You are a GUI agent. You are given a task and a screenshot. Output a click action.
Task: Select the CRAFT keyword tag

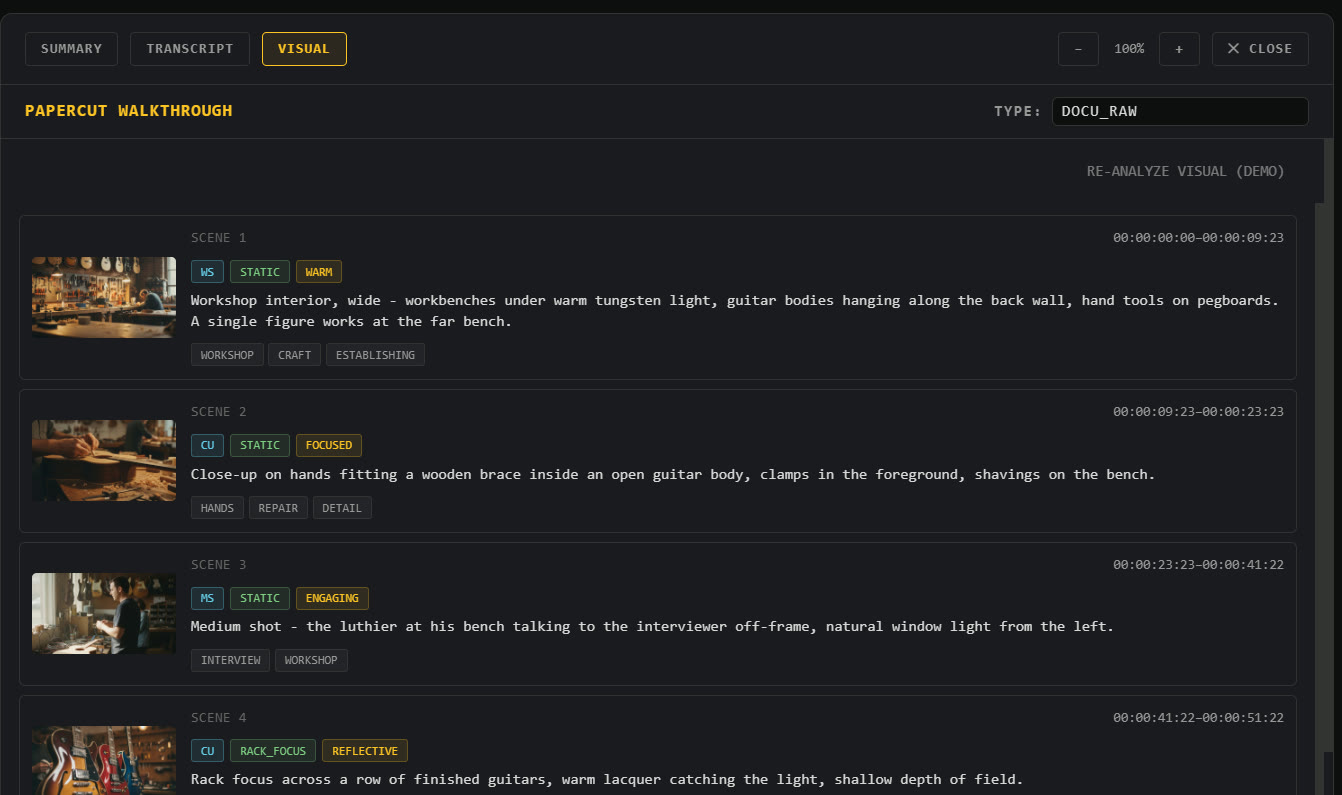(x=294, y=355)
